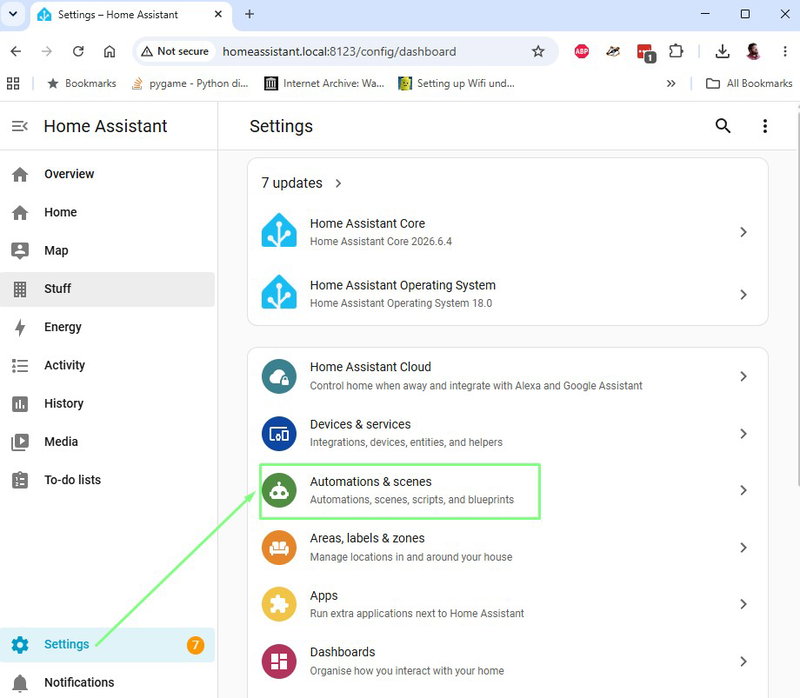Collapse the Home Assistant sidebar menu icon

[20, 126]
